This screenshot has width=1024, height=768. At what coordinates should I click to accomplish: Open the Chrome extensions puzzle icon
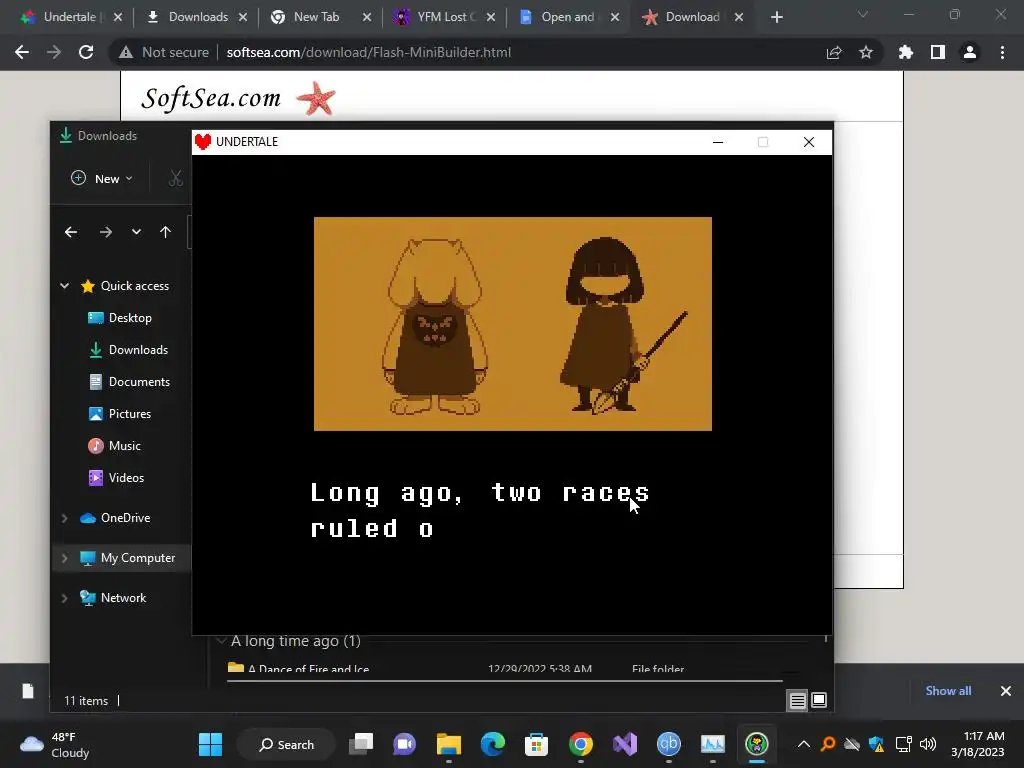[x=906, y=52]
